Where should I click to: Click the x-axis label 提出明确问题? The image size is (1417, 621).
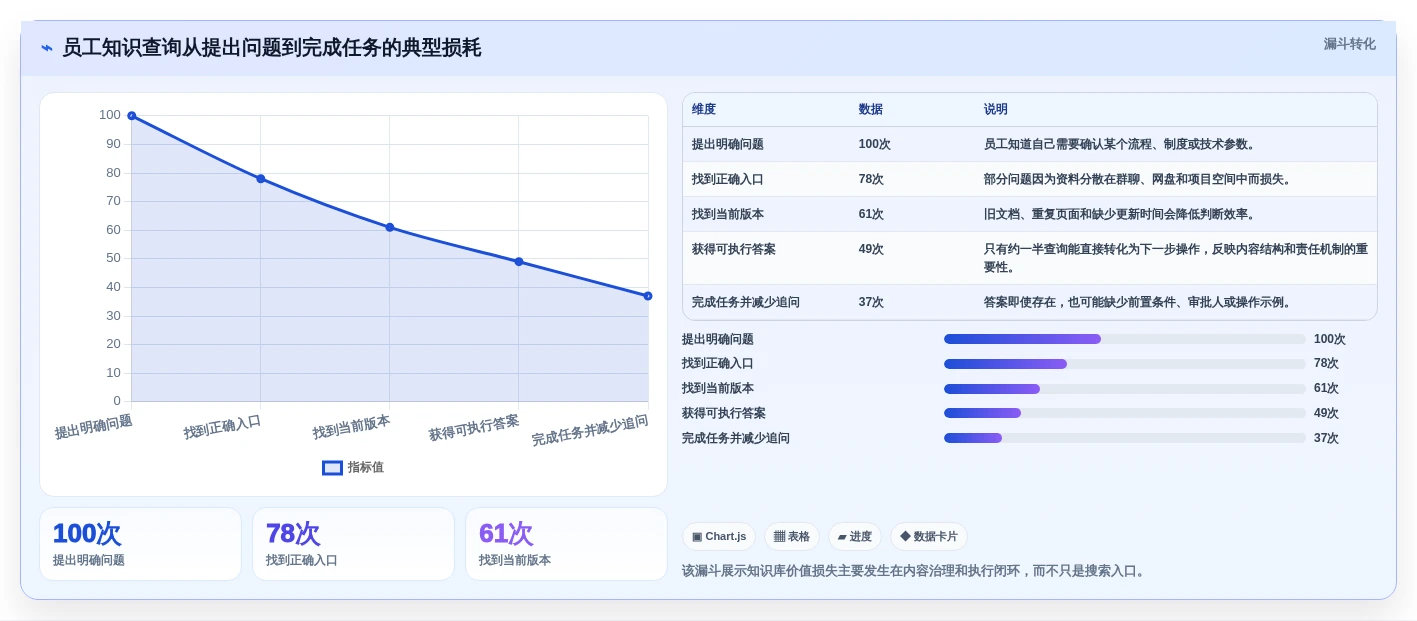[x=93, y=427]
